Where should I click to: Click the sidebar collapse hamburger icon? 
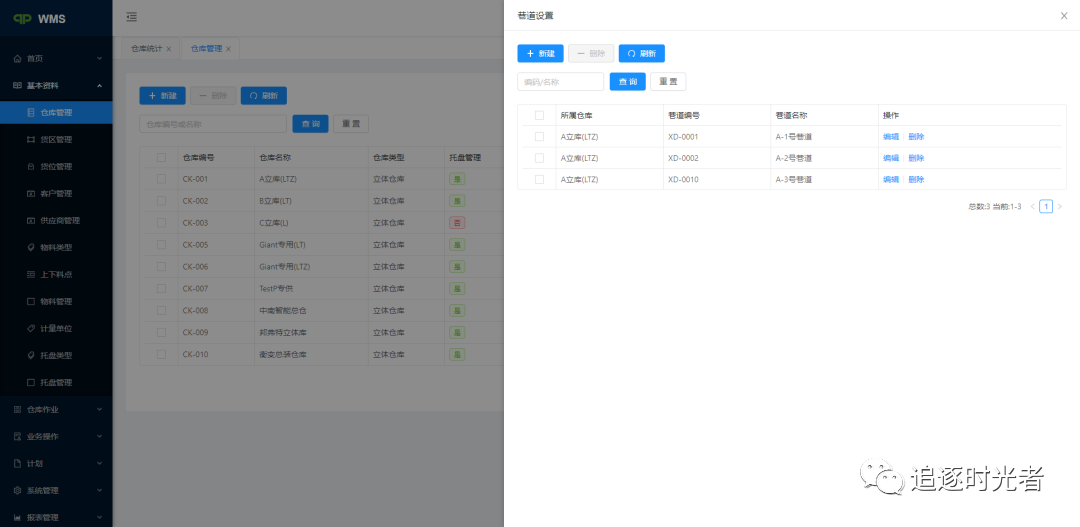point(132,17)
